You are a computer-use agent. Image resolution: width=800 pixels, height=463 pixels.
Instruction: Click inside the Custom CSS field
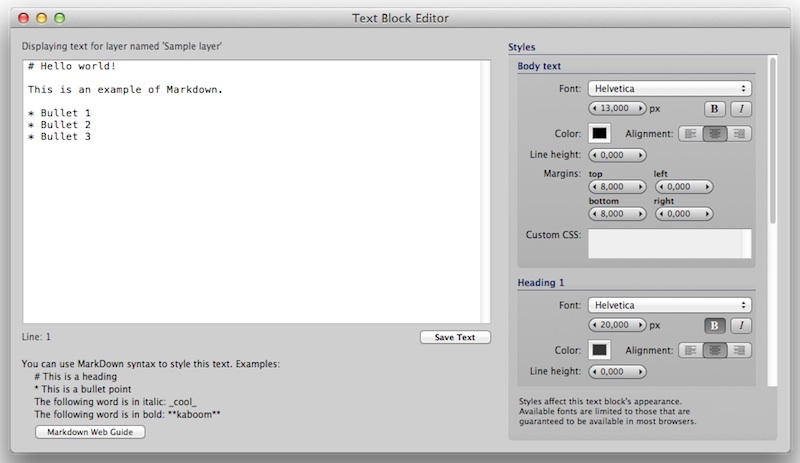669,244
